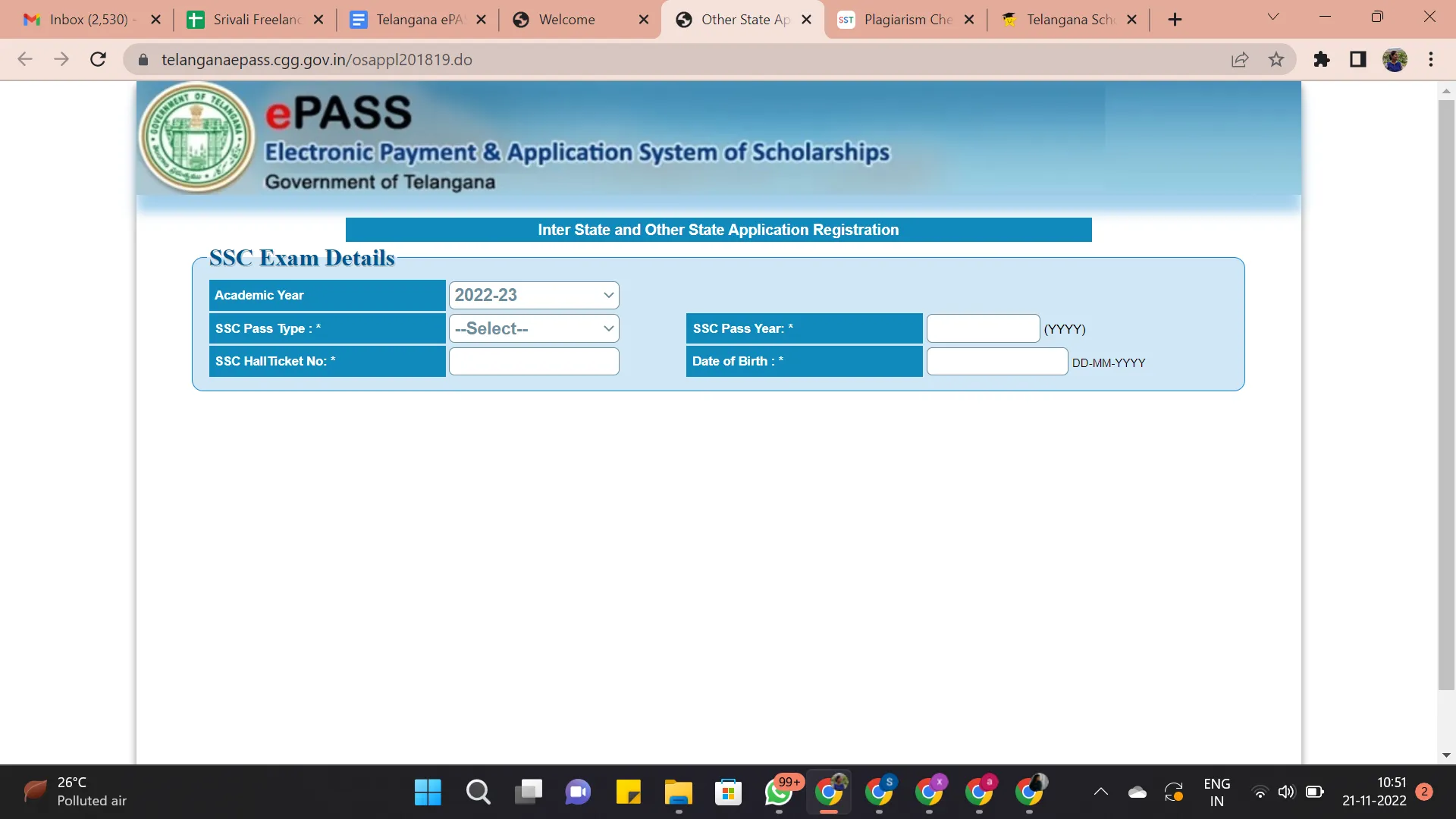This screenshot has height=819, width=1456.
Task: Click the Gmail inbox tab icon
Action: point(29,19)
